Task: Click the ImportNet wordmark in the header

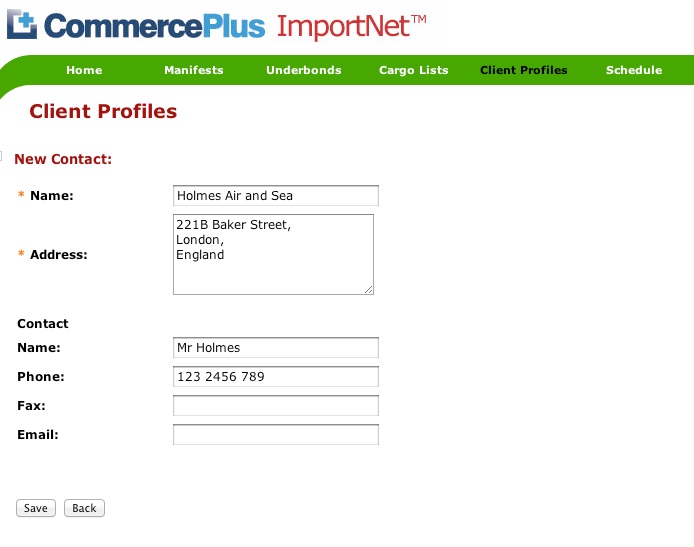Action: (352, 27)
